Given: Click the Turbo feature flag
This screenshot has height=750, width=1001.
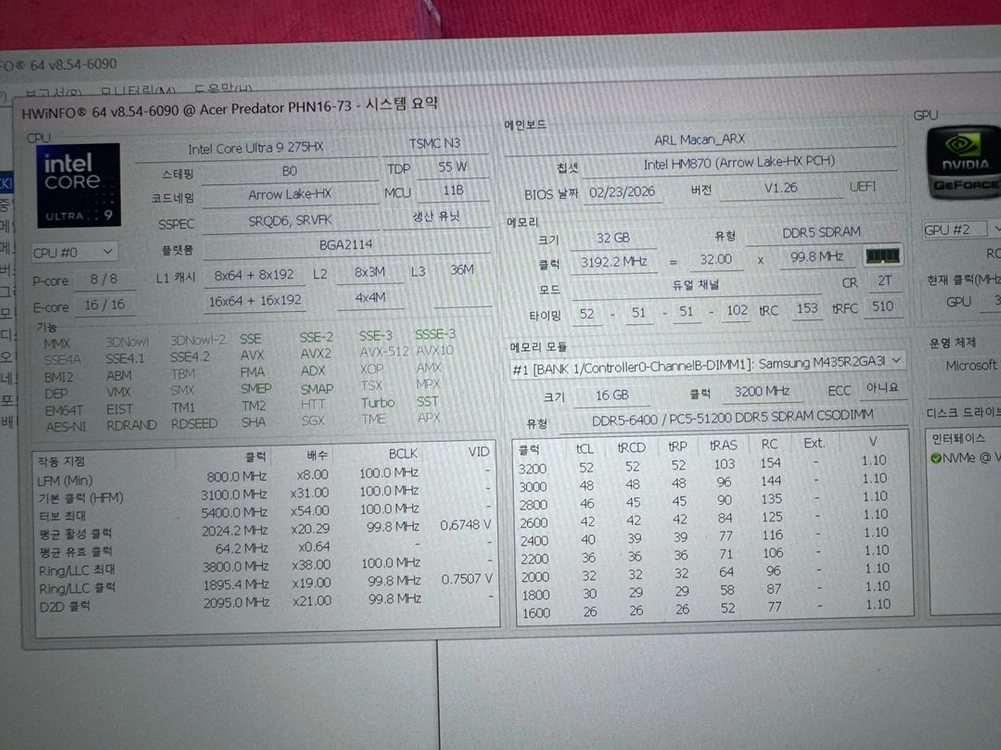Looking at the screenshot, I should pyautogui.click(x=377, y=403).
